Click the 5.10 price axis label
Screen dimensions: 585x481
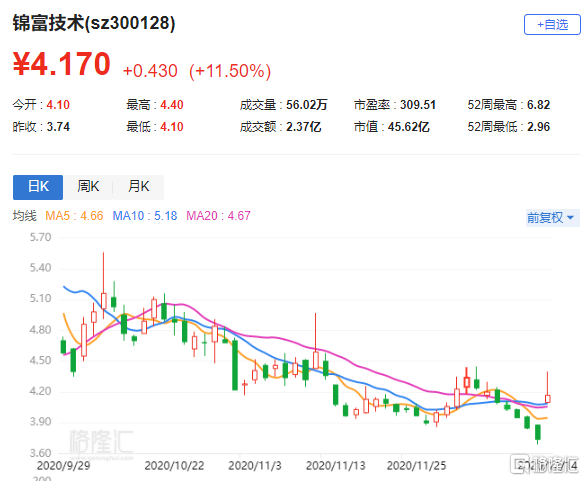(40, 299)
